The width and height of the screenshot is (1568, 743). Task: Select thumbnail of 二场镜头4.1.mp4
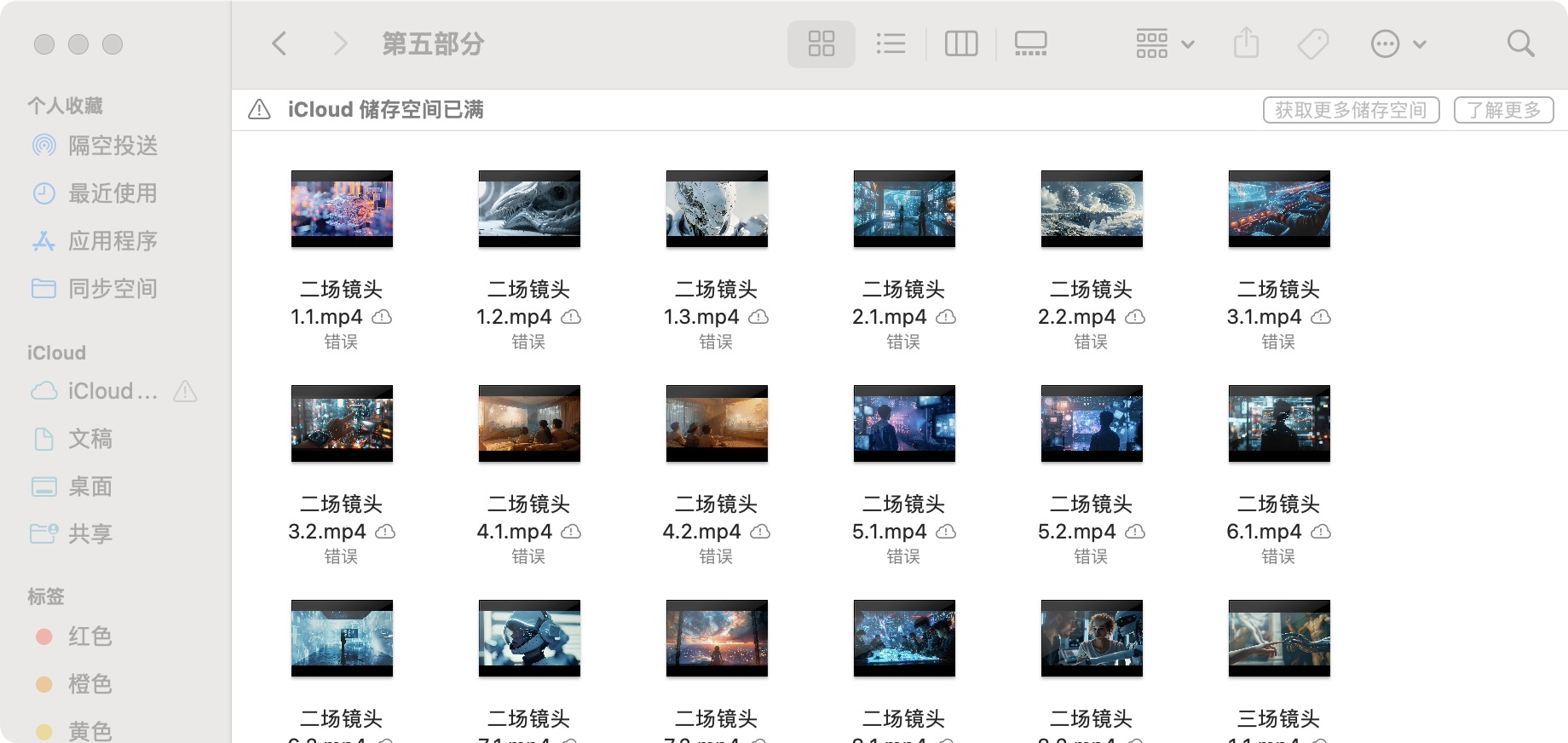point(529,423)
